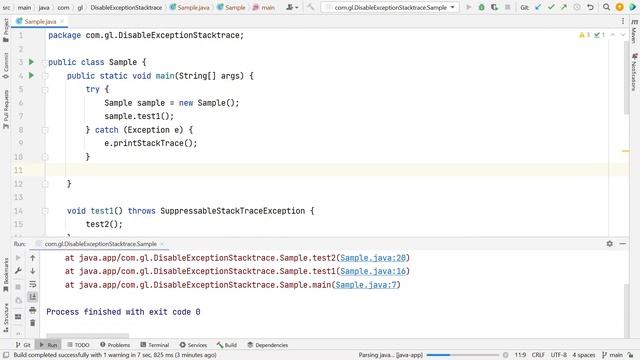The width and height of the screenshot is (640, 360).
Task: Open the Git tool window tab
Action: click(x=23, y=345)
